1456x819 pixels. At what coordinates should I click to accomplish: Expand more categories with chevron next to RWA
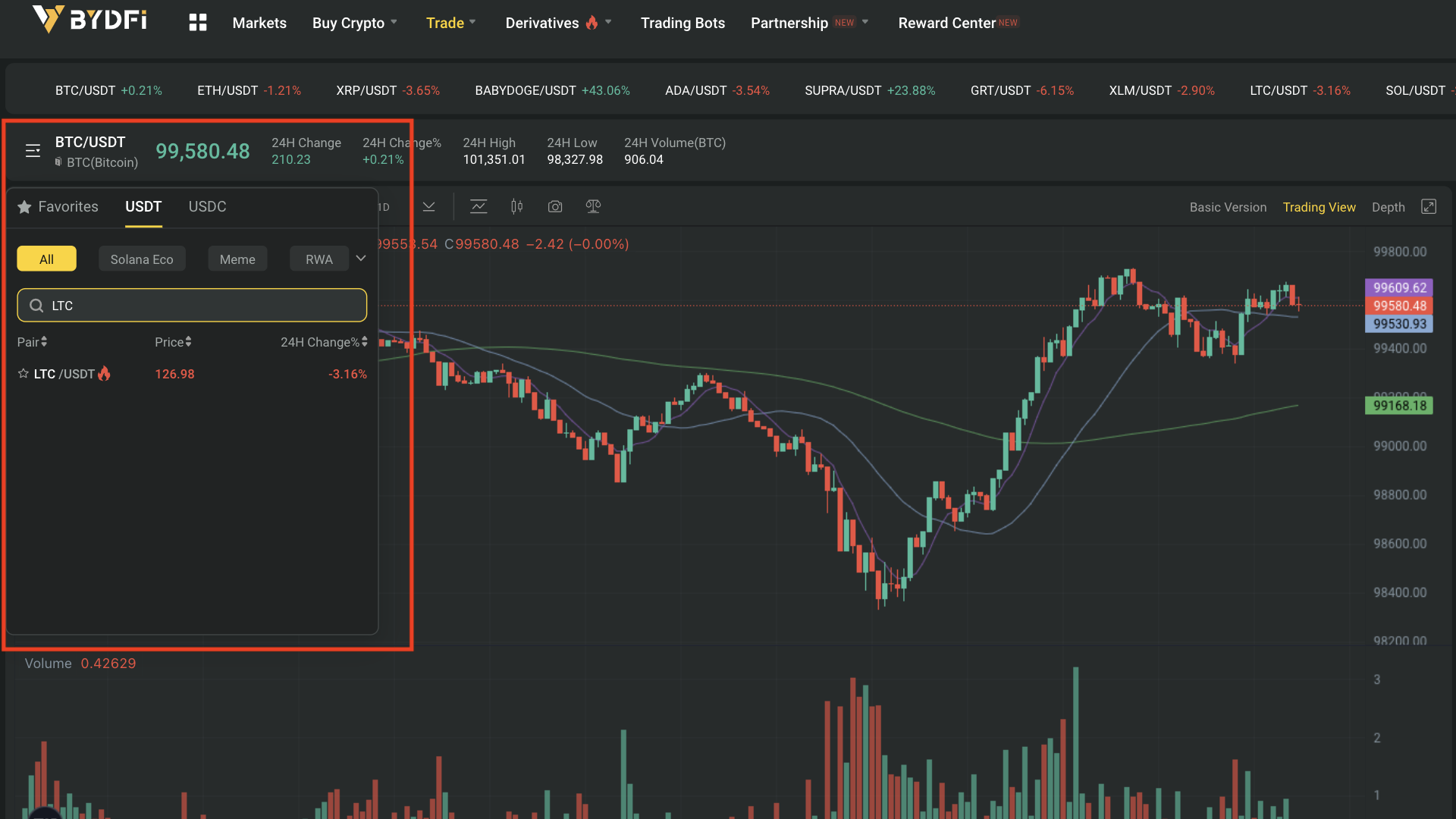pyautogui.click(x=361, y=258)
